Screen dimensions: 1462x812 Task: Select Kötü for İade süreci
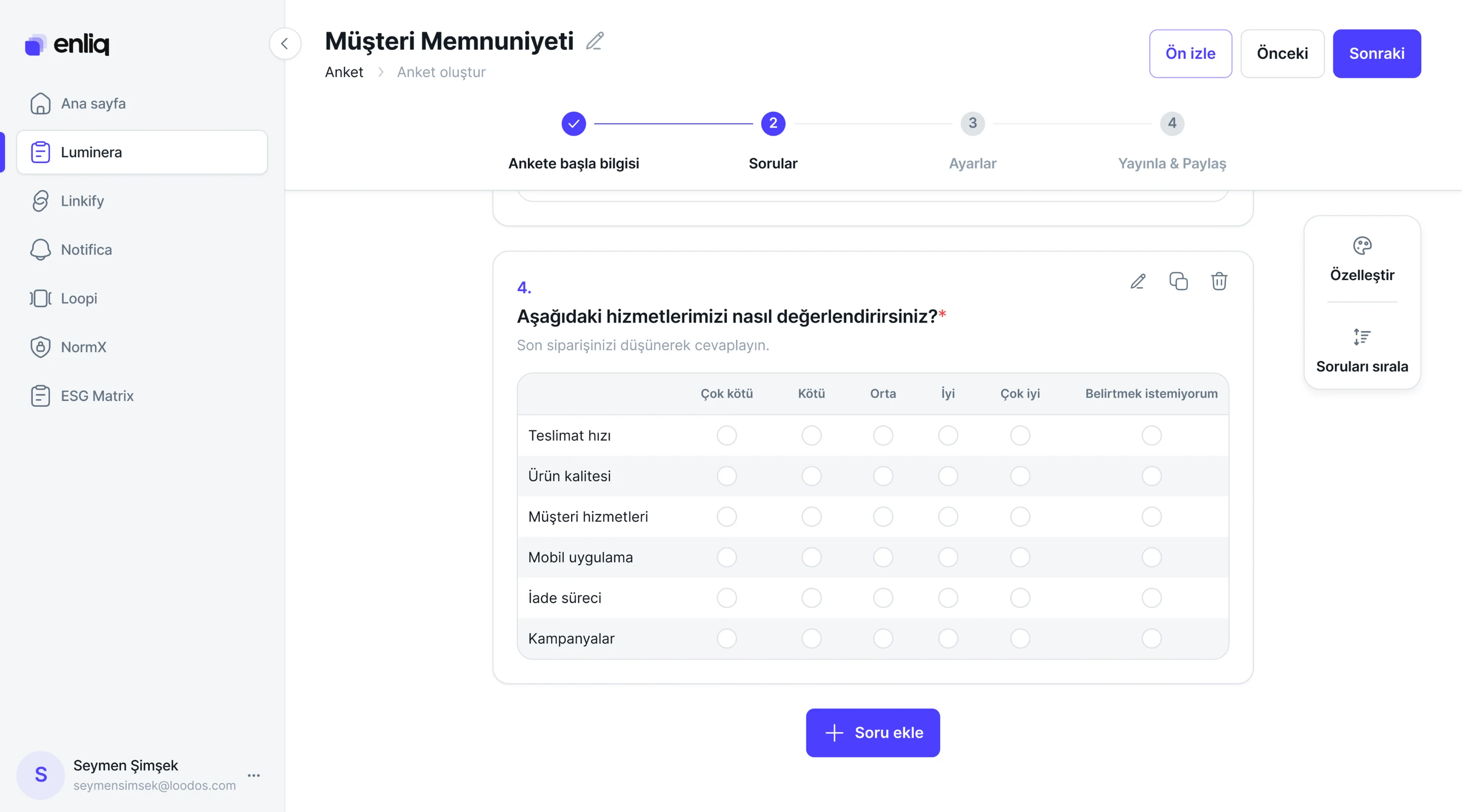[x=812, y=598]
